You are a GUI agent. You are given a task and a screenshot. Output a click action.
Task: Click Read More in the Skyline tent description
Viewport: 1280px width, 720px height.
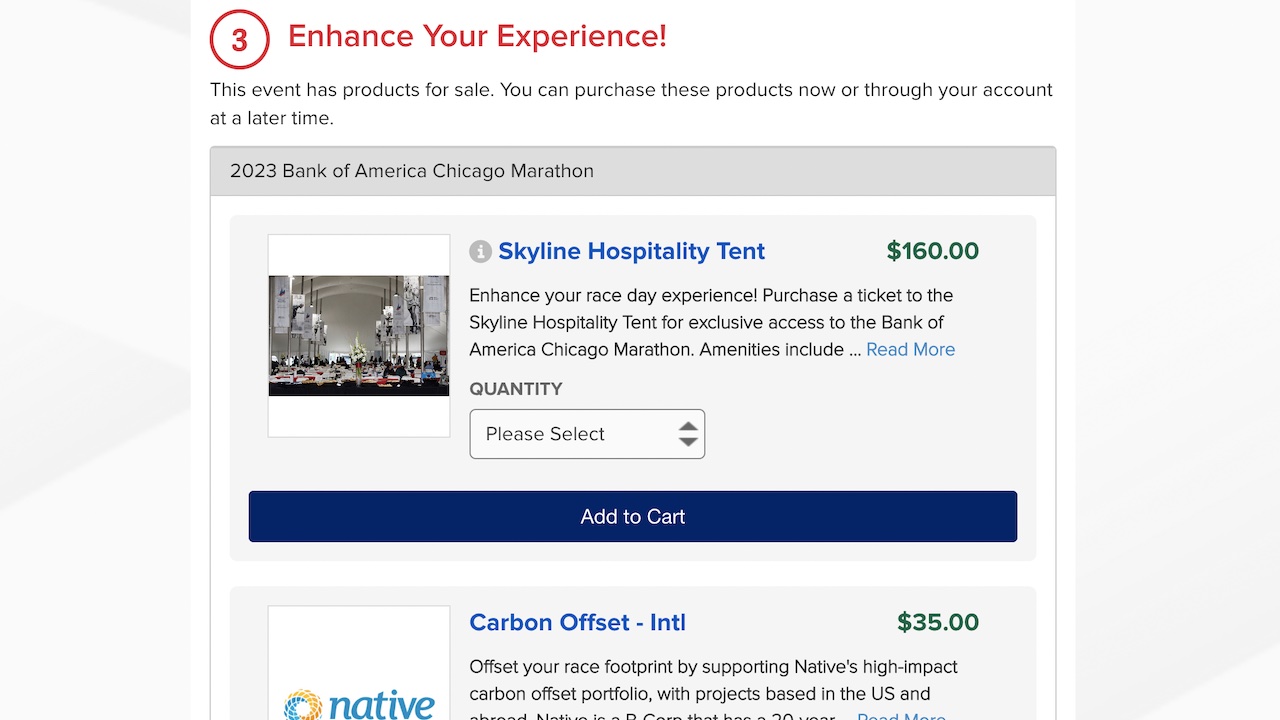pyautogui.click(x=910, y=349)
